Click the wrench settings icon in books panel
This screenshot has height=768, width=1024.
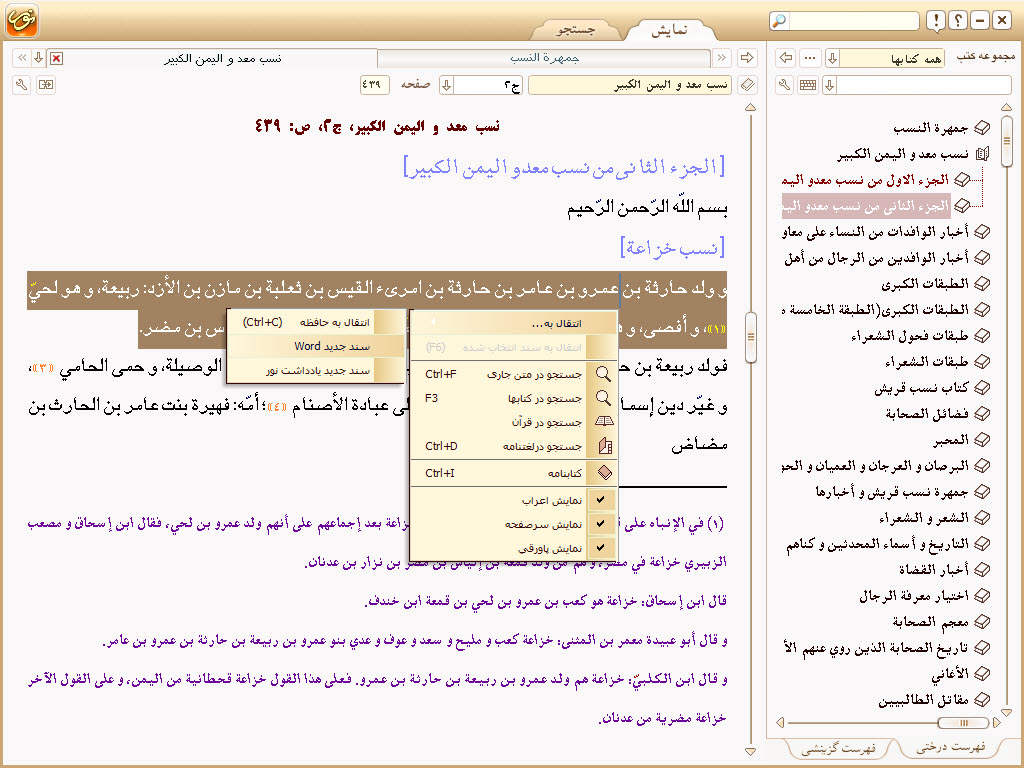point(785,85)
